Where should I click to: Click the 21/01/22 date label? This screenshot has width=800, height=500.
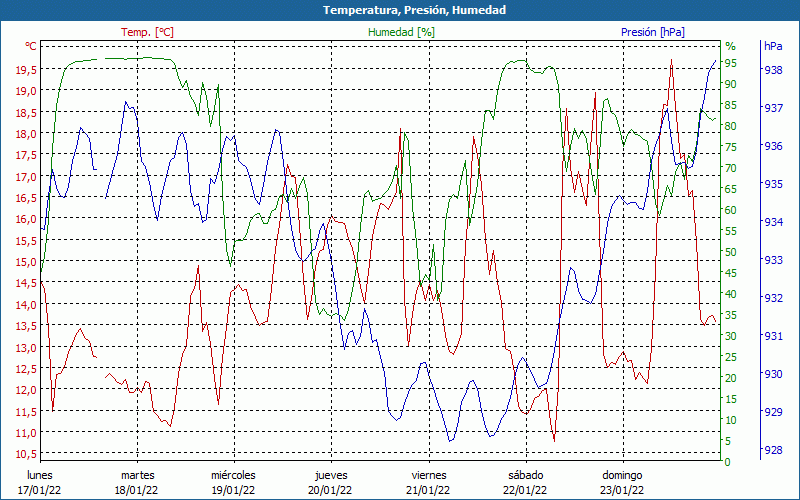point(429,490)
